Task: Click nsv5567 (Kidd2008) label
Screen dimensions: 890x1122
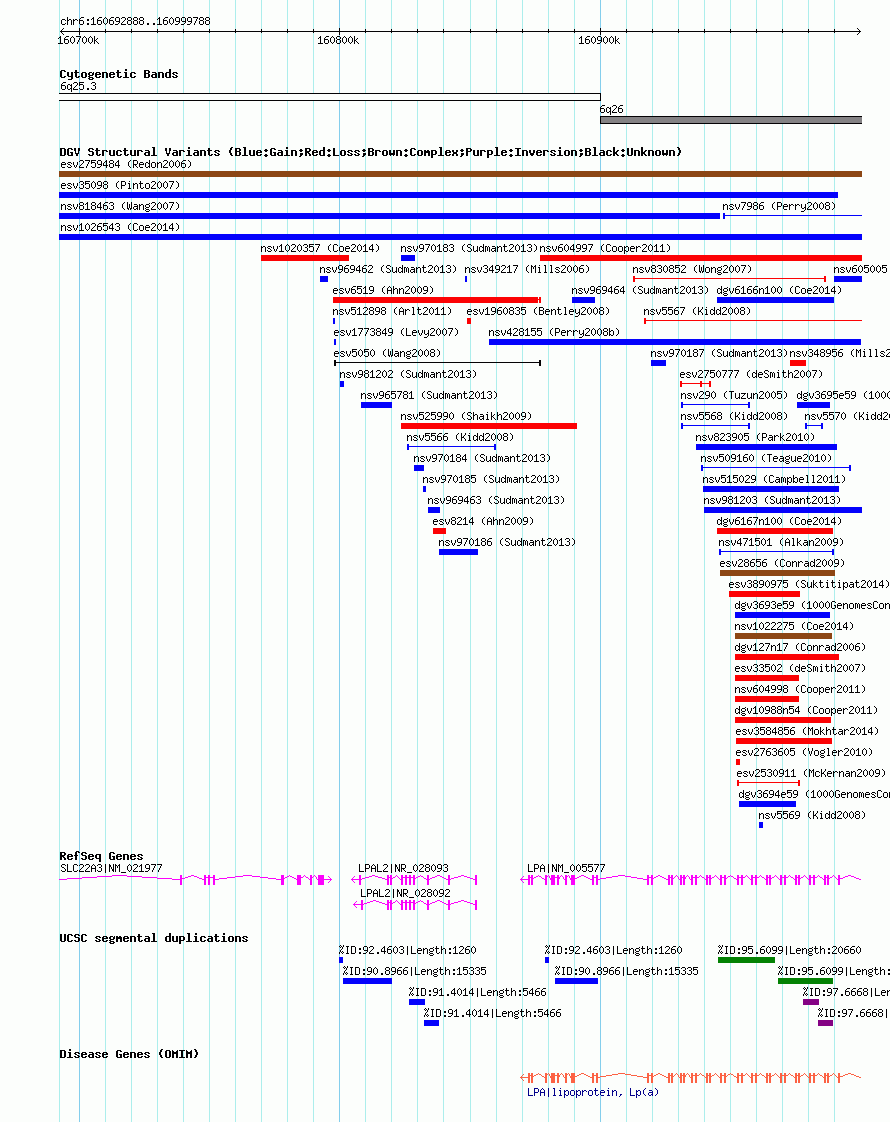Action: [697, 311]
